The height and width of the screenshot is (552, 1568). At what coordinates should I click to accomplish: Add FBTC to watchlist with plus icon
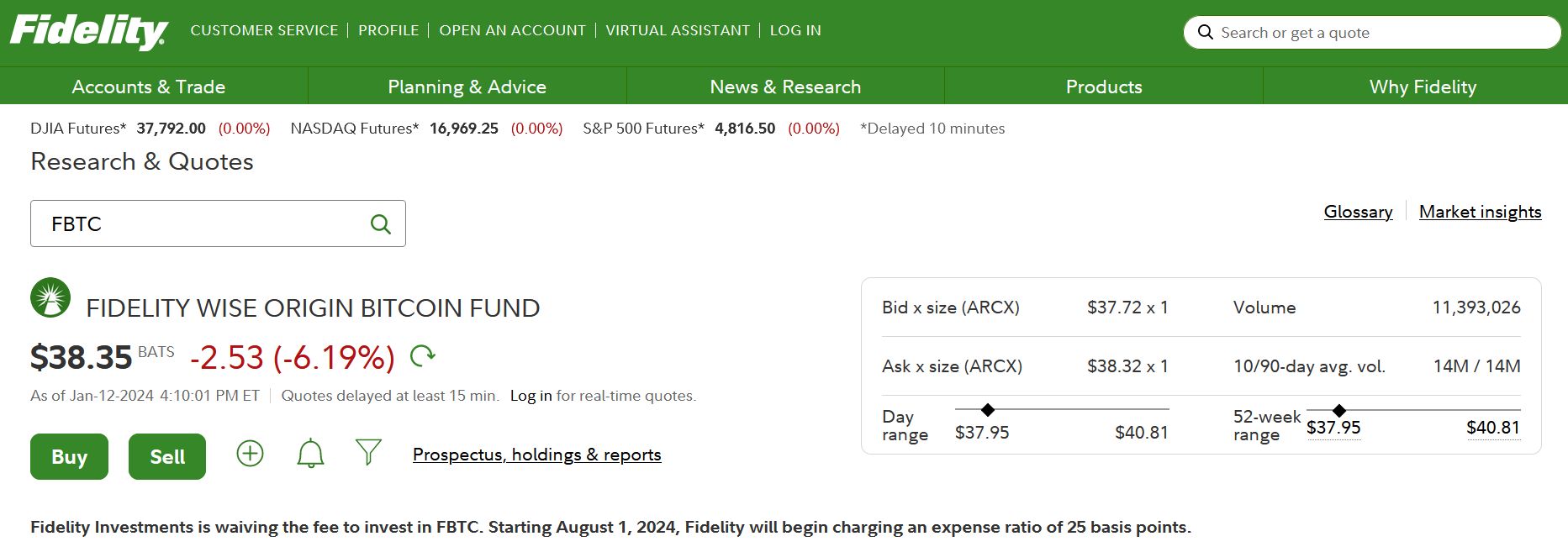coord(250,454)
